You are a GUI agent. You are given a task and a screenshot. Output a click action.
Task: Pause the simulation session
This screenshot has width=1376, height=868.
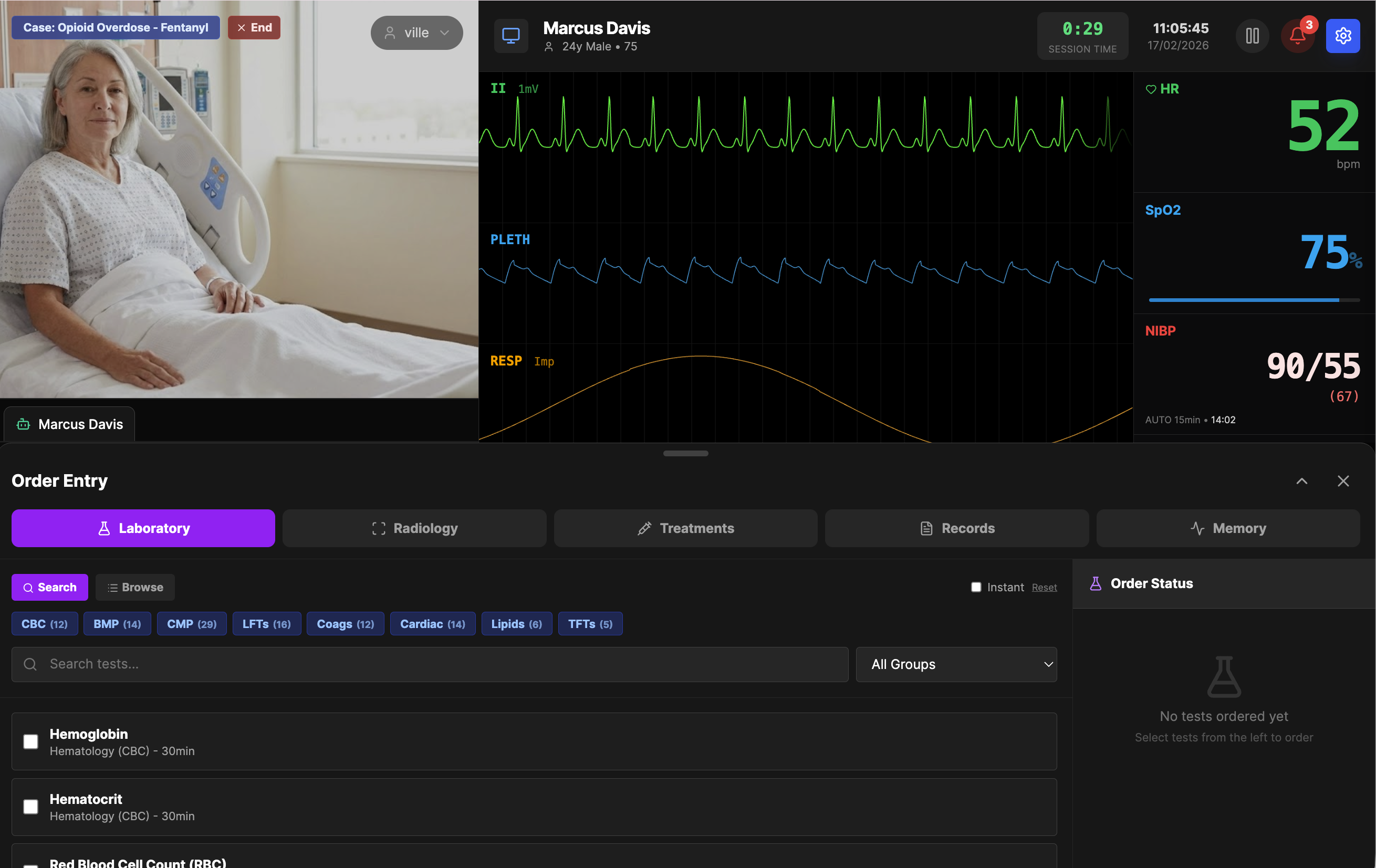pos(1252,35)
